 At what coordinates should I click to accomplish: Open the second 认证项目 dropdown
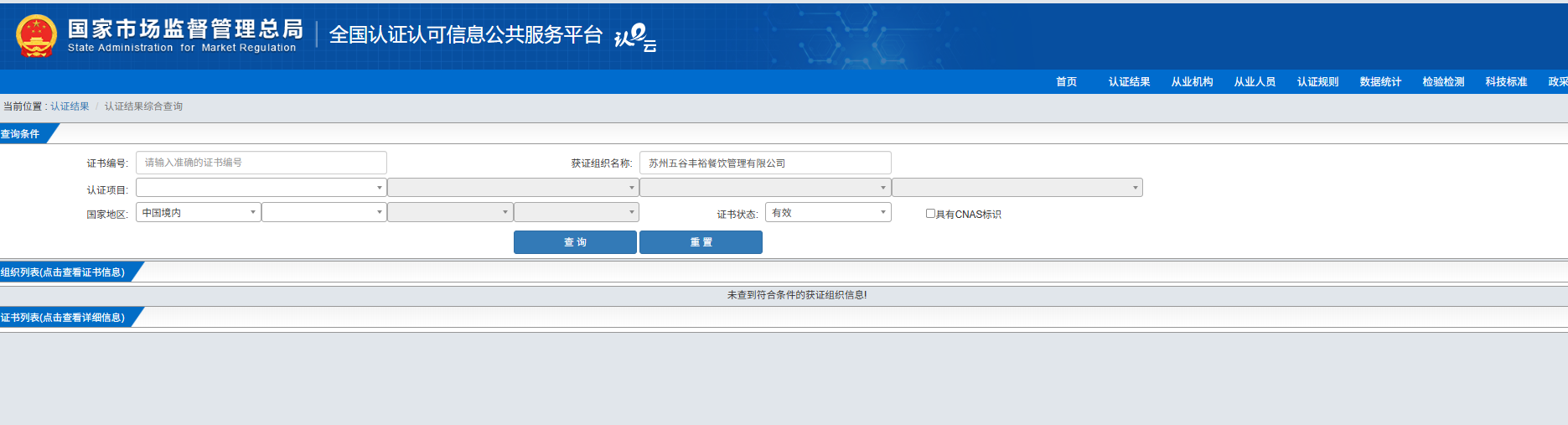[x=513, y=188]
